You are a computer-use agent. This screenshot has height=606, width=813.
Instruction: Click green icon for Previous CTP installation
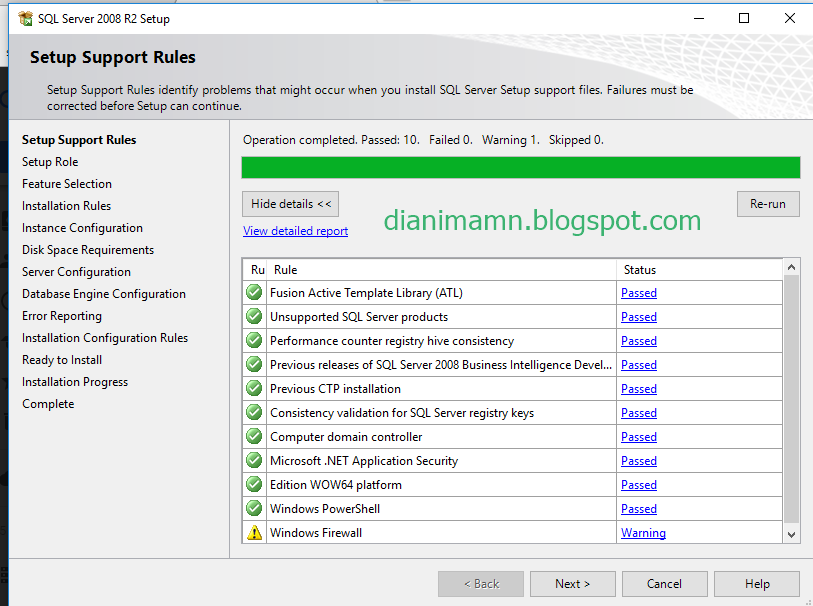253,388
